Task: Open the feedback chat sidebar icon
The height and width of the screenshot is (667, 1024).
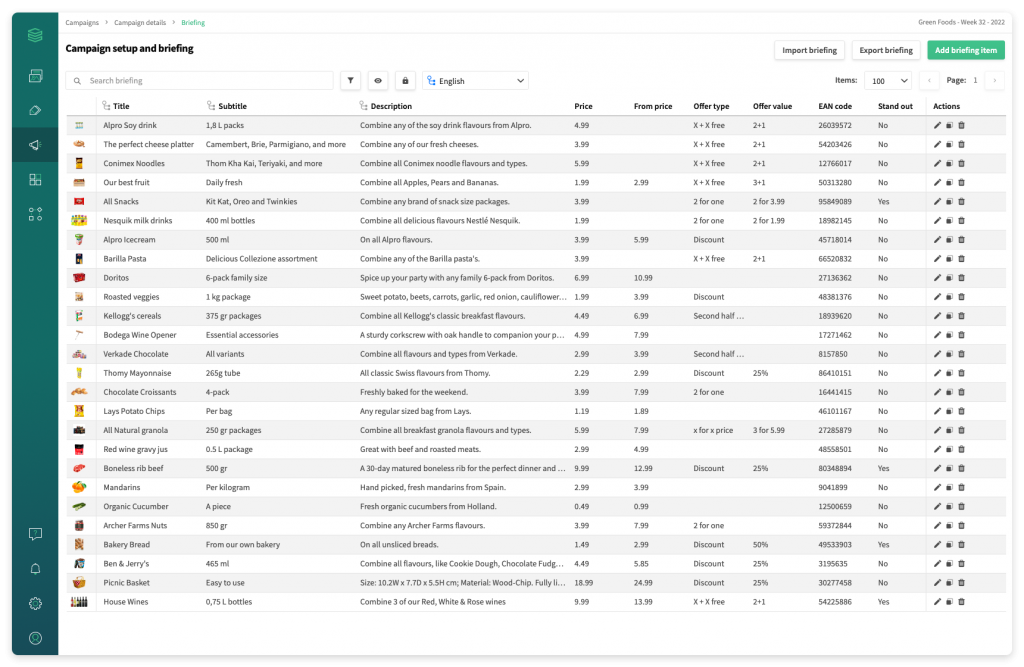Action: point(35,534)
